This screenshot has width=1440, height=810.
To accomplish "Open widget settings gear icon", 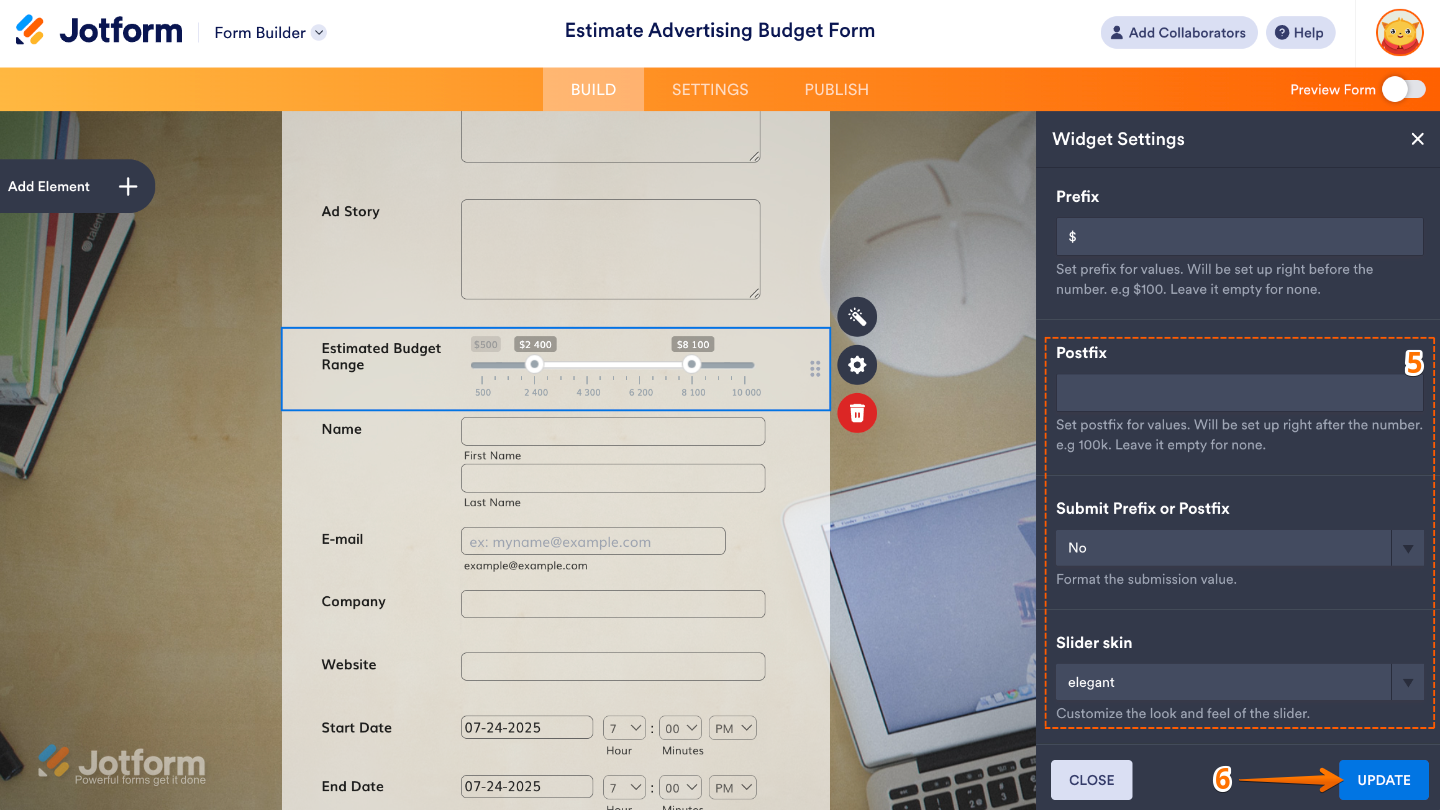I will click(857, 365).
